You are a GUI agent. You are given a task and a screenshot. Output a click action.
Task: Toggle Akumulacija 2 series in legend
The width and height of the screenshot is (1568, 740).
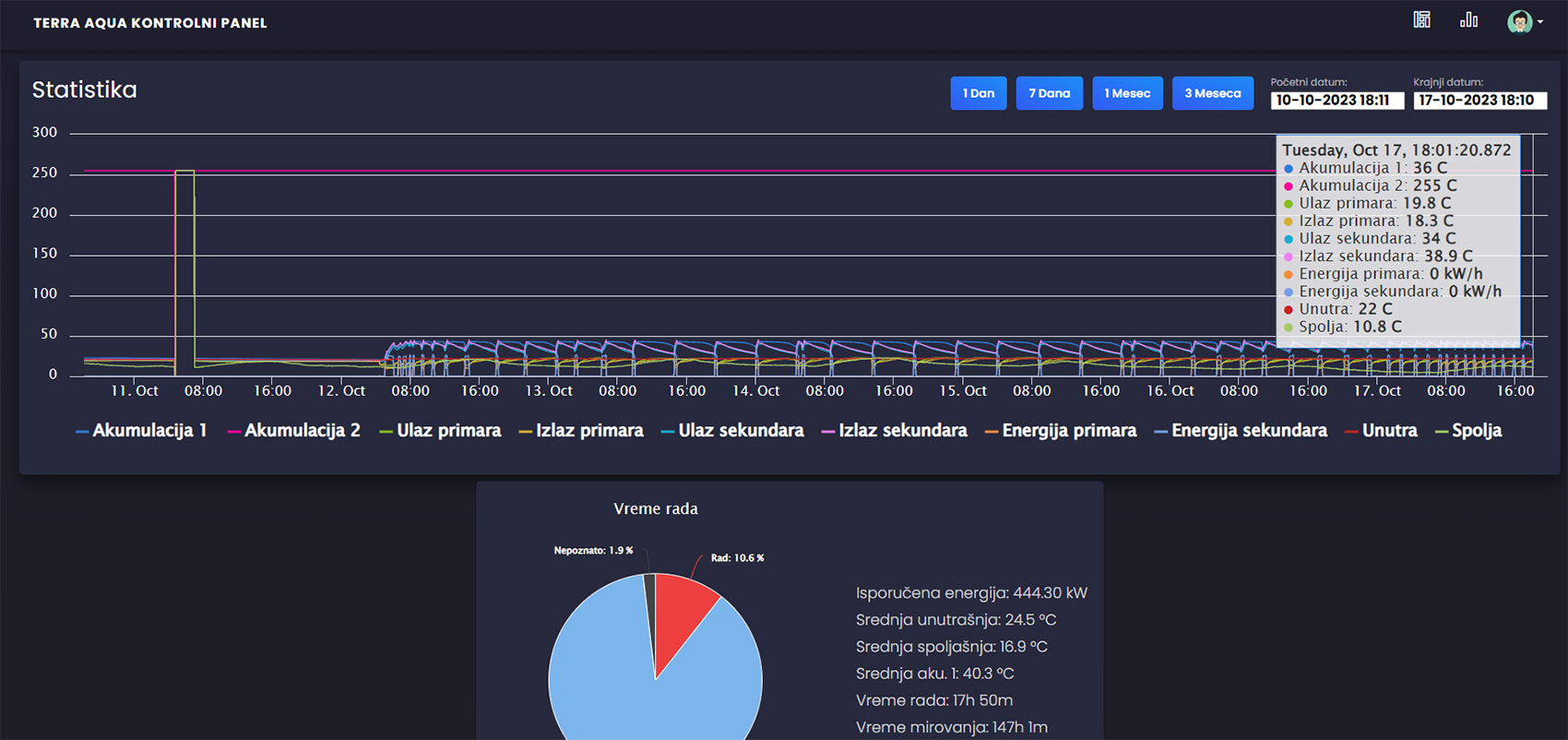(293, 431)
